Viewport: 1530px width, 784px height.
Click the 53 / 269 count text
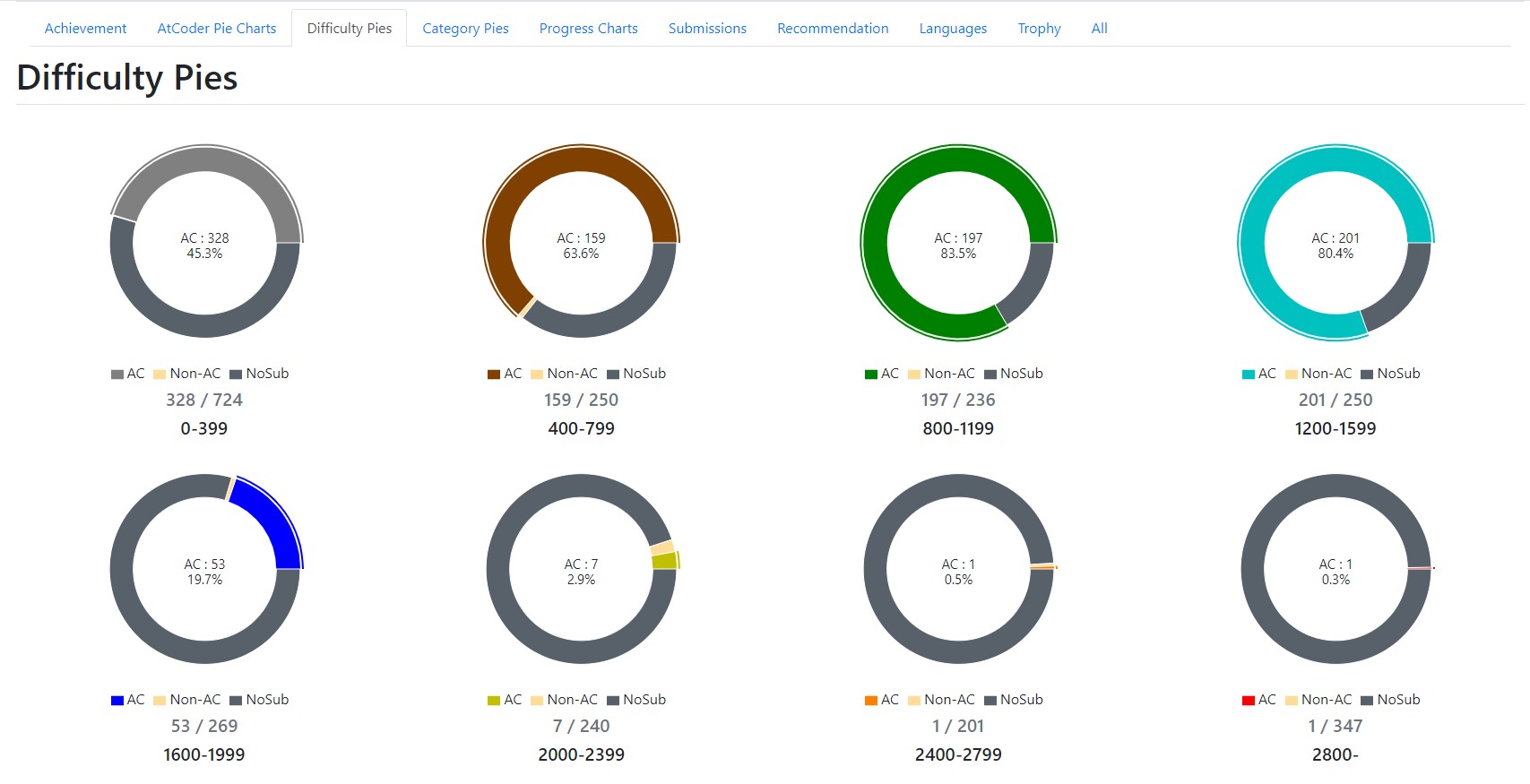(x=204, y=727)
